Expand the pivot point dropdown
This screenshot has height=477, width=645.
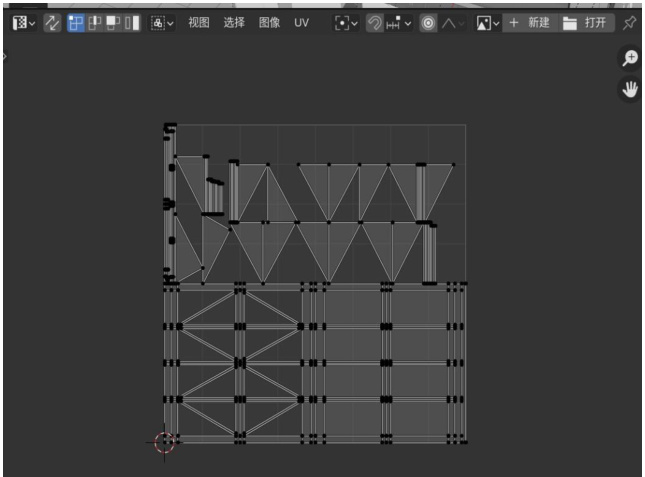(346, 22)
